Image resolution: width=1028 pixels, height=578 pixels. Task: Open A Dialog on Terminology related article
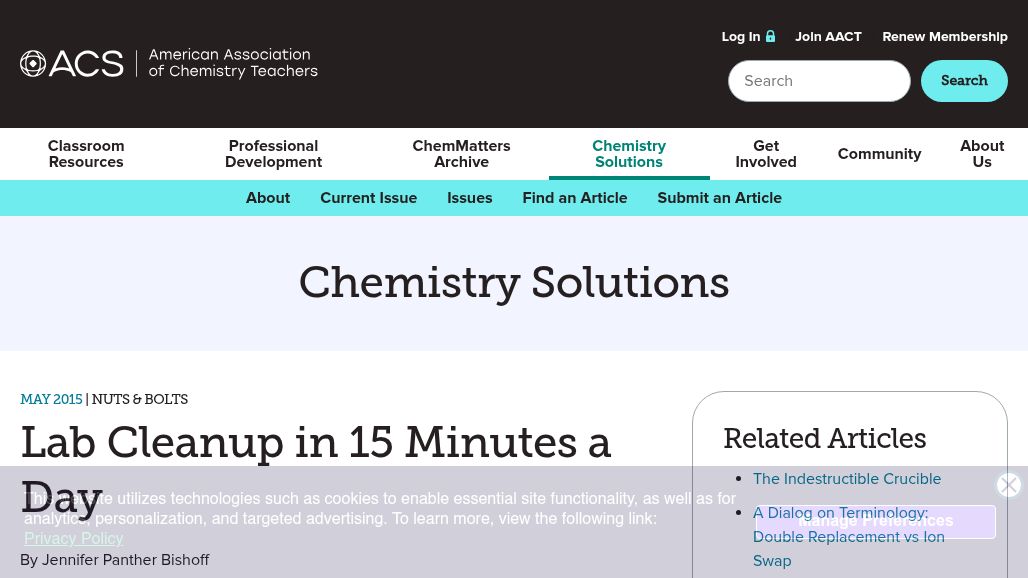pos(848,537)
